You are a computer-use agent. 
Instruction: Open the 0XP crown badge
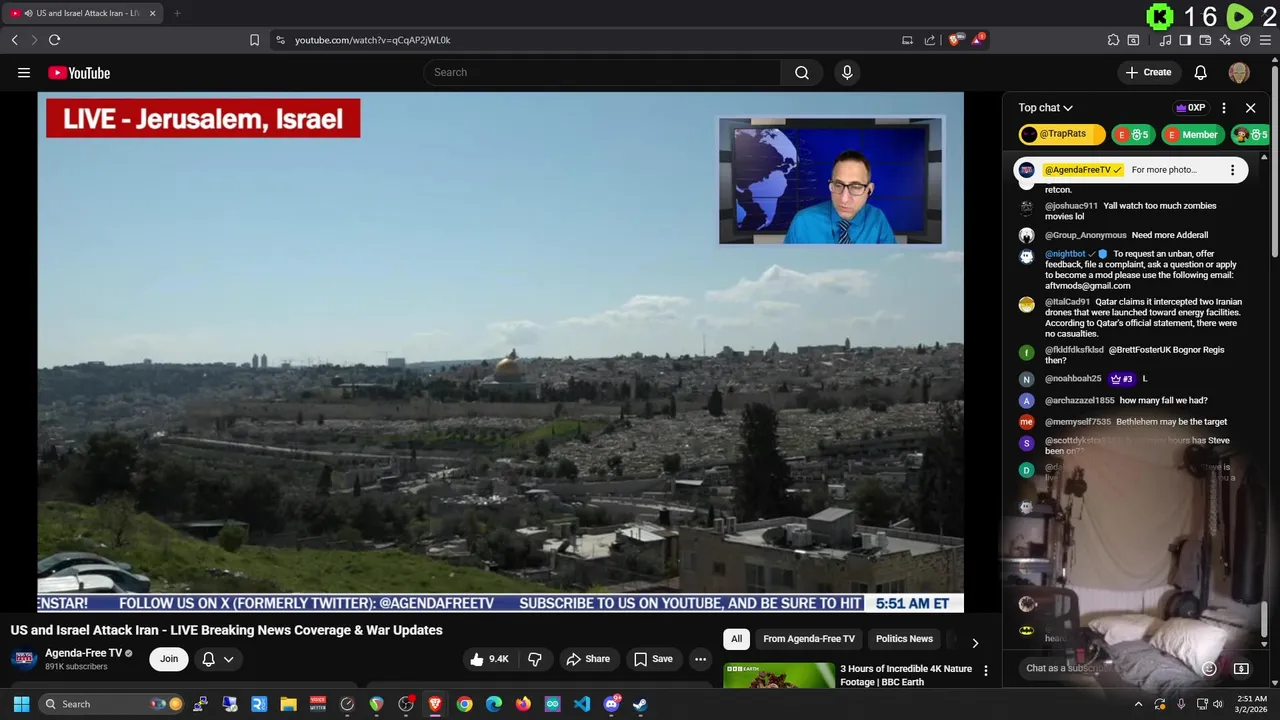click(x=1190, y=108)
